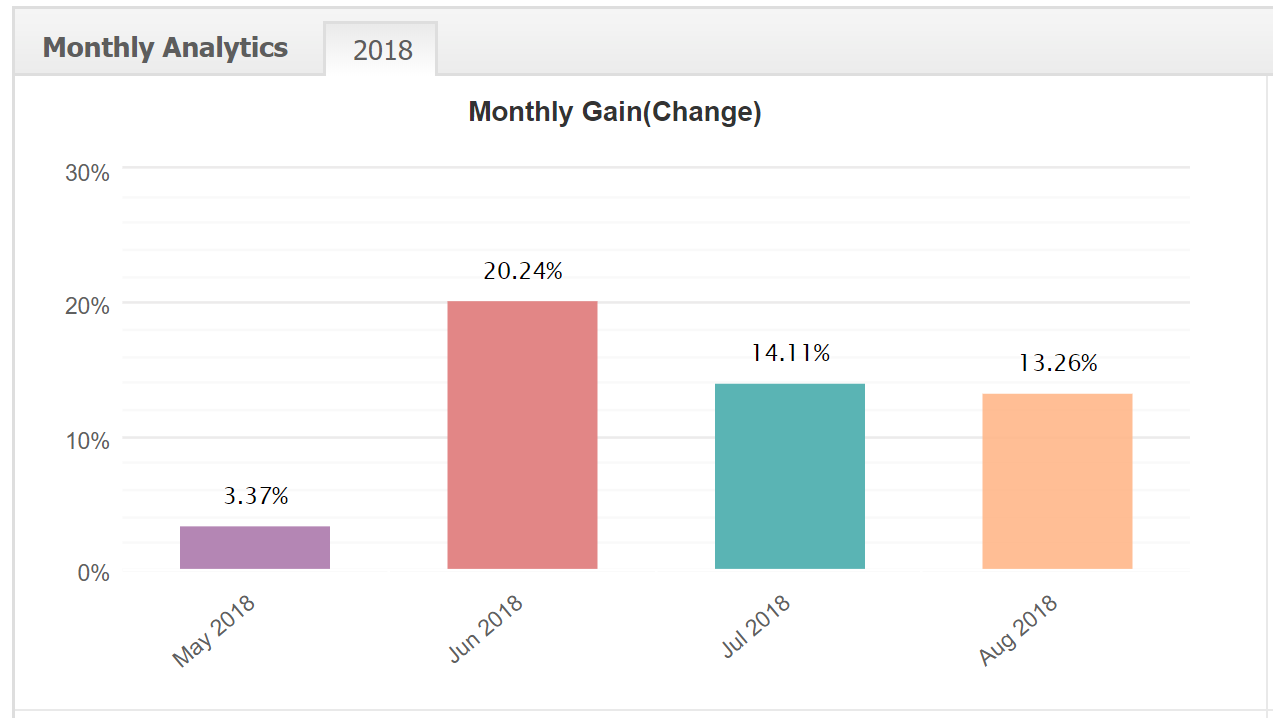Select the 0% y-axis label
This screenshot has width=1273, height=718.
click(93, 573)
